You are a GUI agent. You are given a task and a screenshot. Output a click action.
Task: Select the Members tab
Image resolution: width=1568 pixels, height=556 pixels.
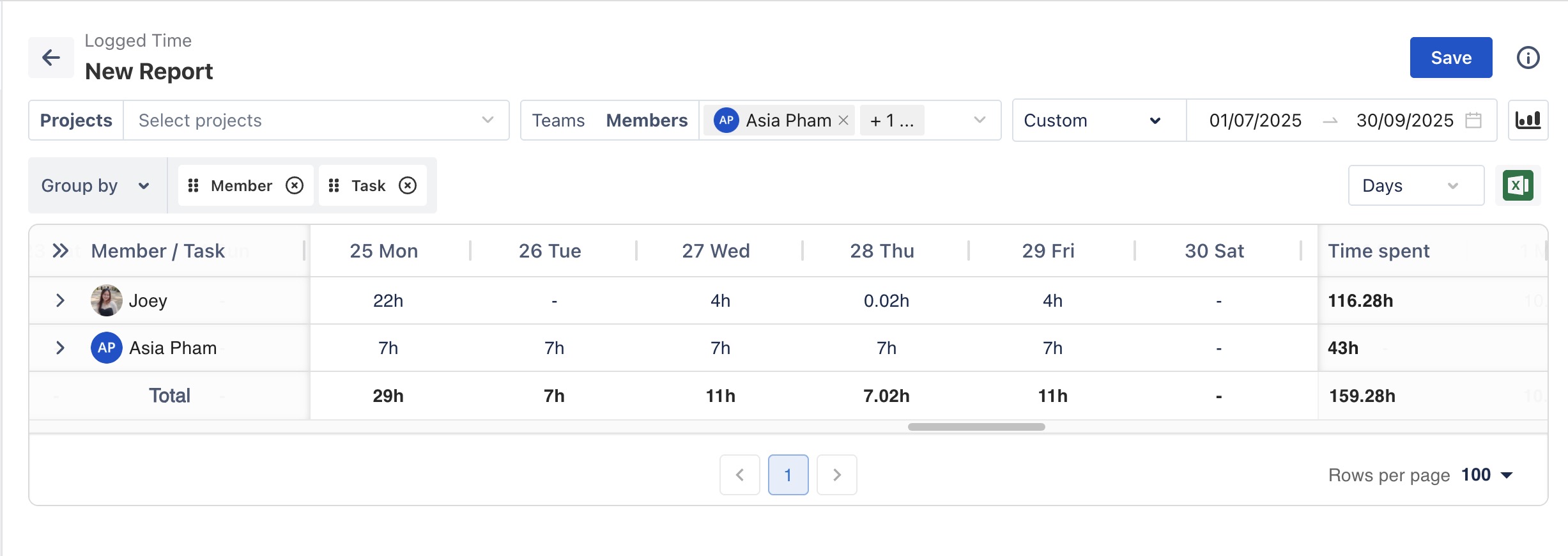click(x=647, y=120)
